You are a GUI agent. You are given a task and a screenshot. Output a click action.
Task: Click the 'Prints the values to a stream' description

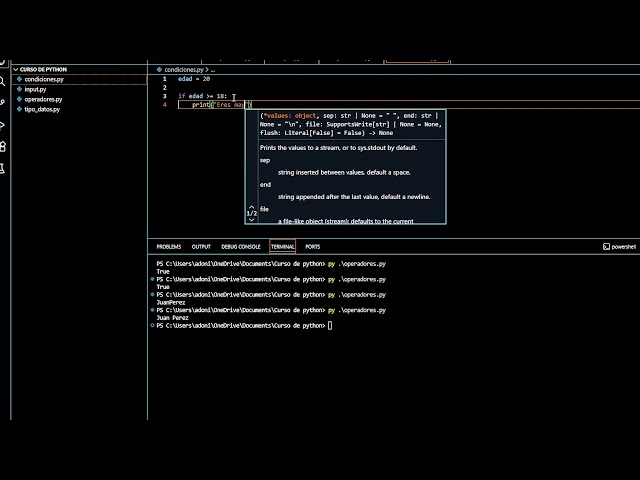pos(338,148)
